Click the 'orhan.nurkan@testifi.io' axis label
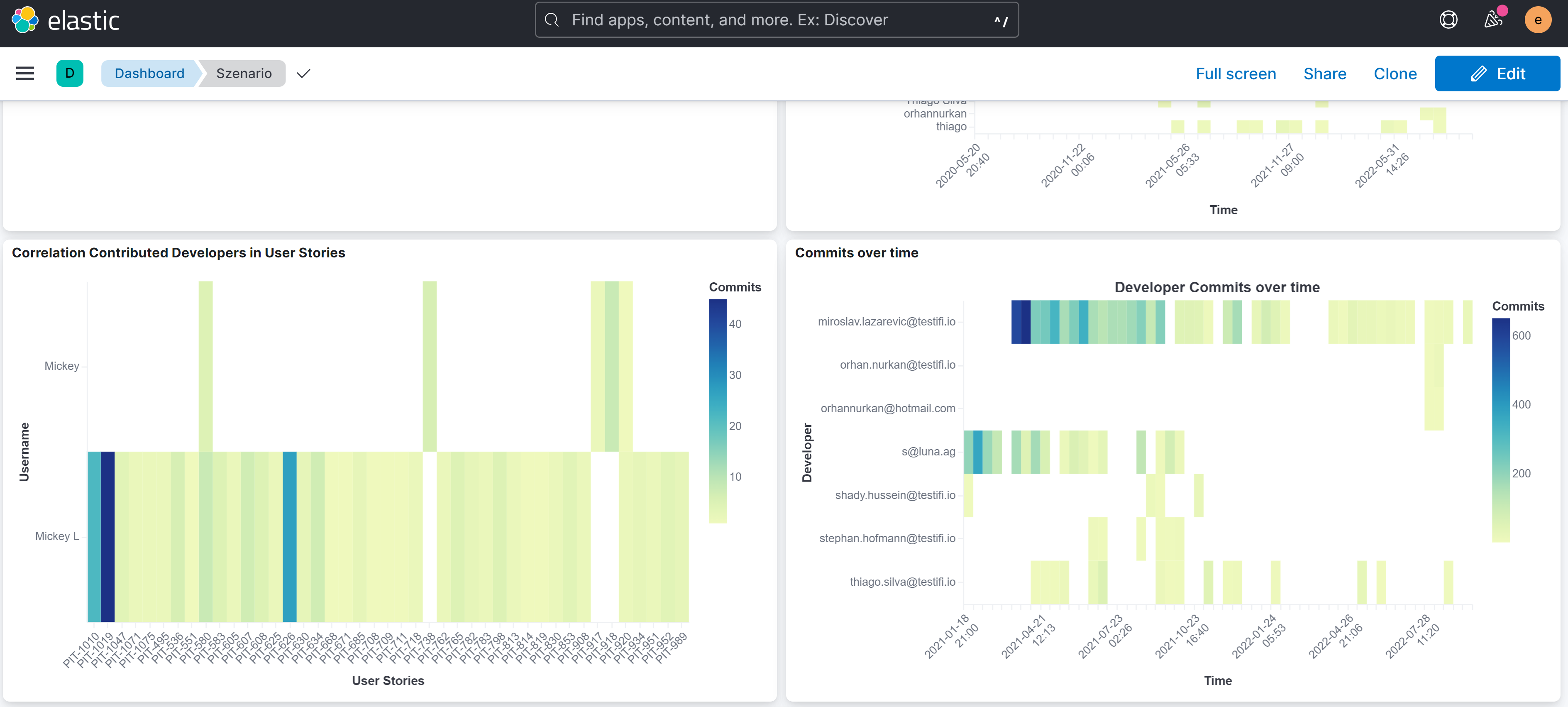Screen dimensions: 1568x707 [897, 365]
